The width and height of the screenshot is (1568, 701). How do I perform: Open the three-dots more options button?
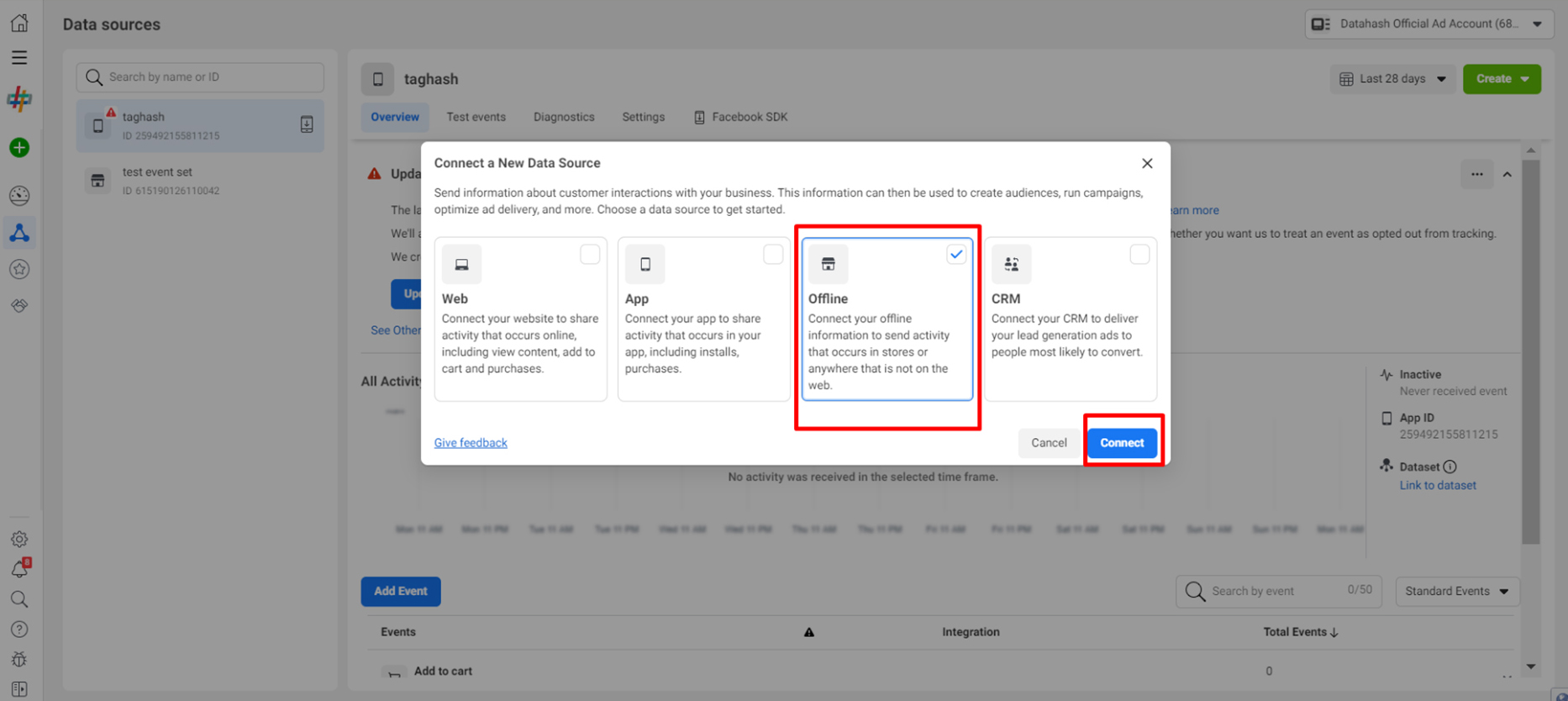tap(1476, 175)
